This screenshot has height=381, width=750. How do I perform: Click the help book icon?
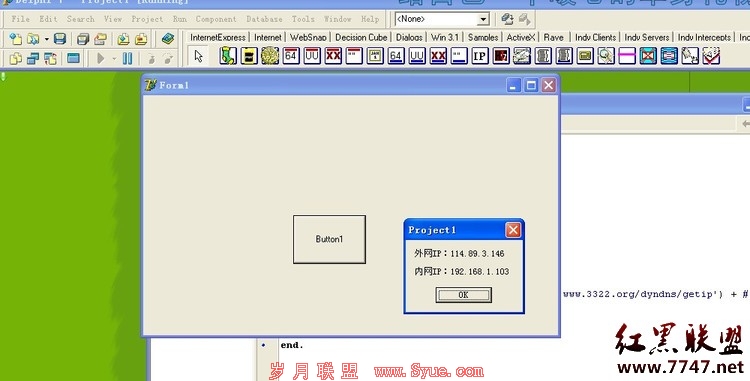pos(167,39)
